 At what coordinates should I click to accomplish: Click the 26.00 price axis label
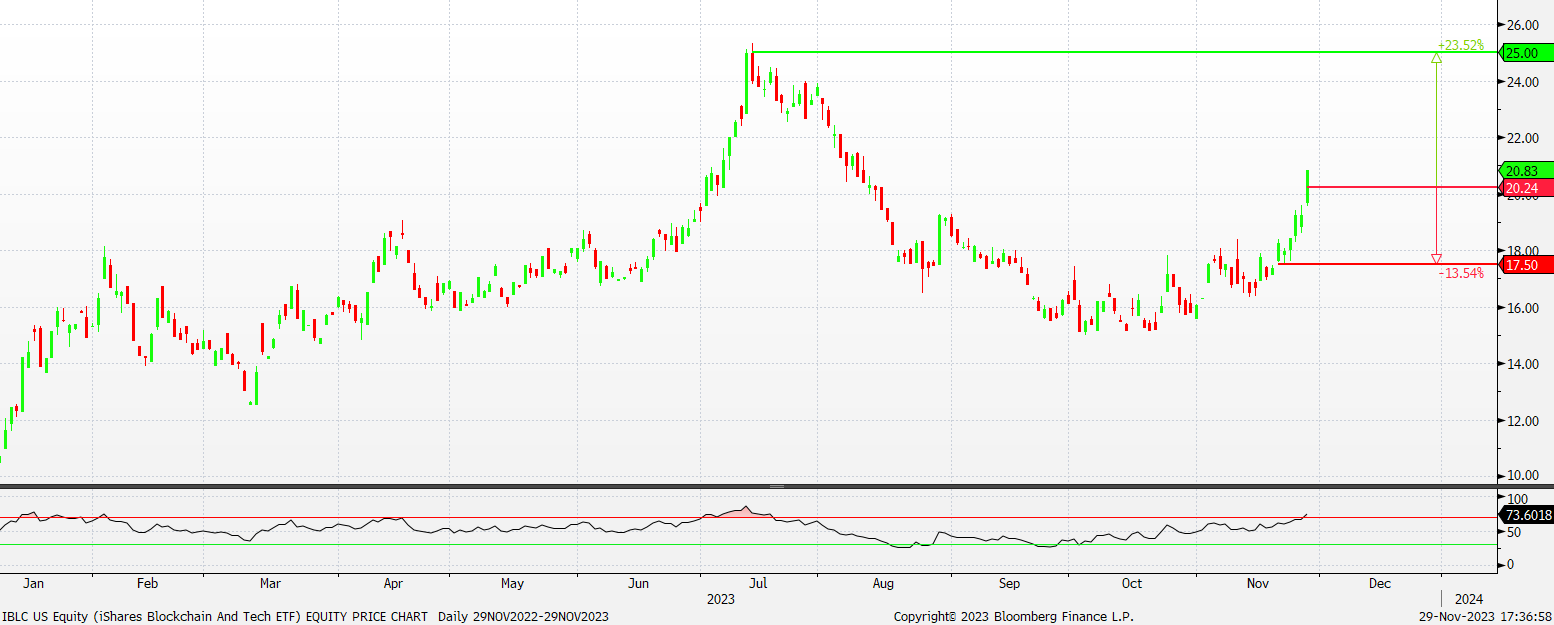click(1521, 24)
